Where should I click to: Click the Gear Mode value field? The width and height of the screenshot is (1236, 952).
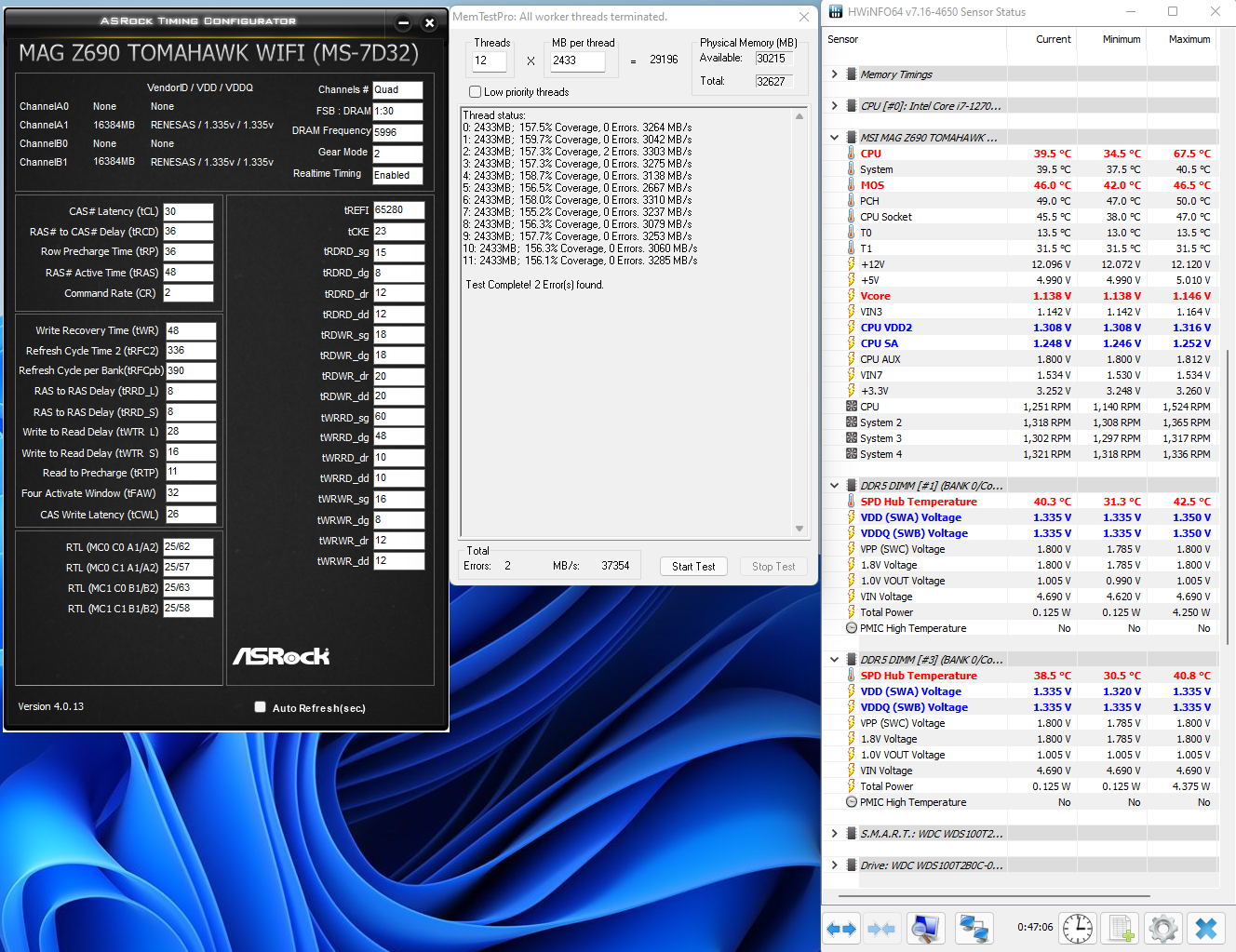(397, 154)
